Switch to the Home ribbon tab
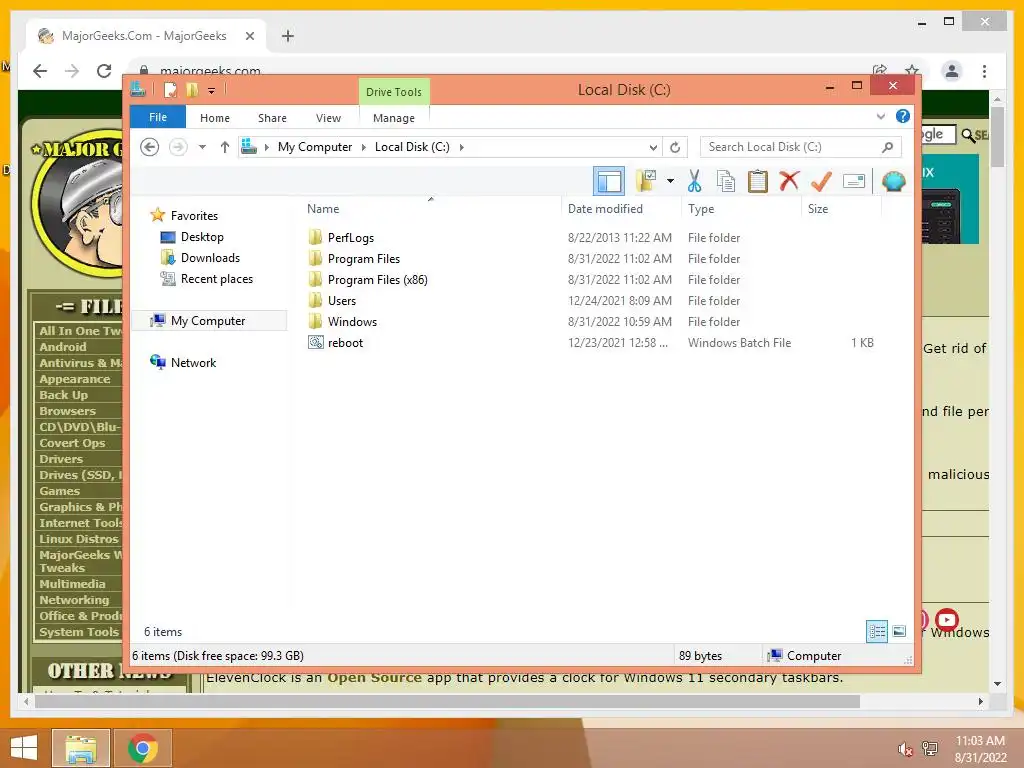 click(215, 118)
